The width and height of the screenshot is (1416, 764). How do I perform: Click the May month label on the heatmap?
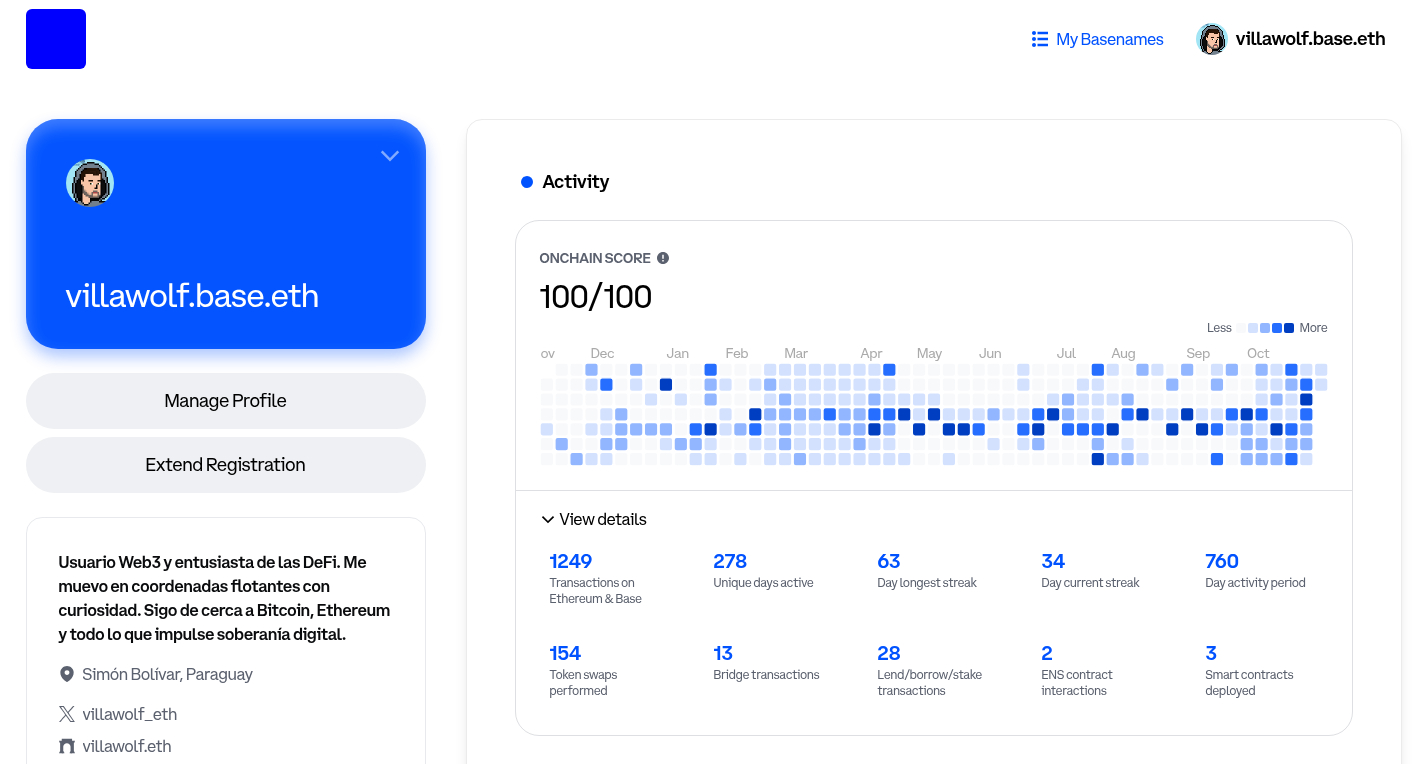(x=929, y=353)
